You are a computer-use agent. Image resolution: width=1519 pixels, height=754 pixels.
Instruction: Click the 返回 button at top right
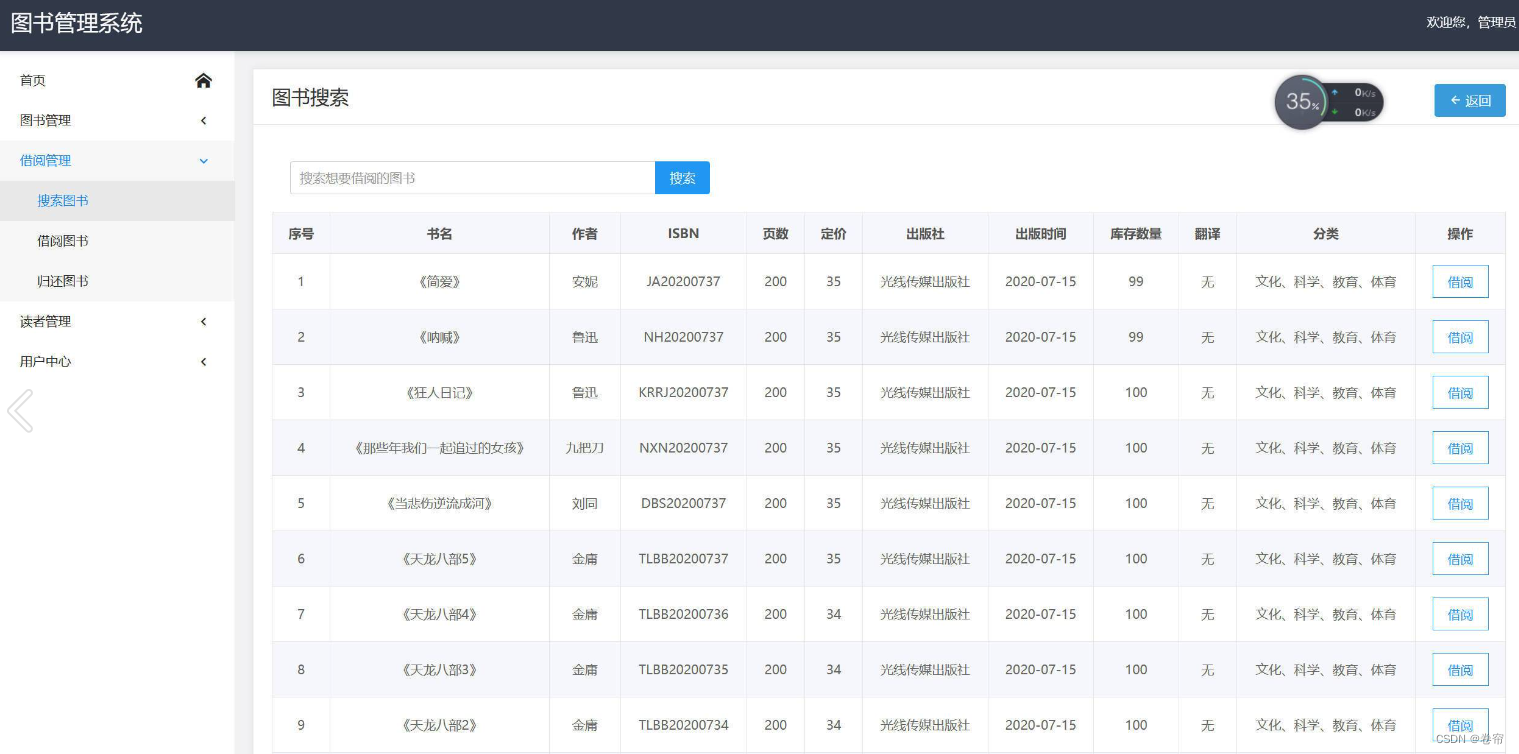click(x=1469, y=100)
